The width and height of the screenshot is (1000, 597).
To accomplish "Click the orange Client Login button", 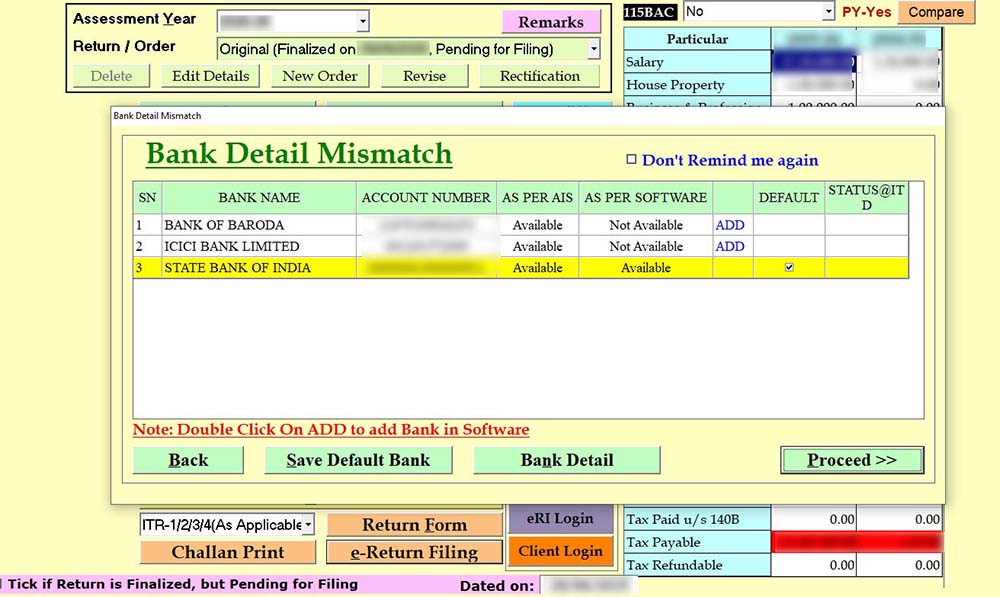I will [x=560, y=551].
